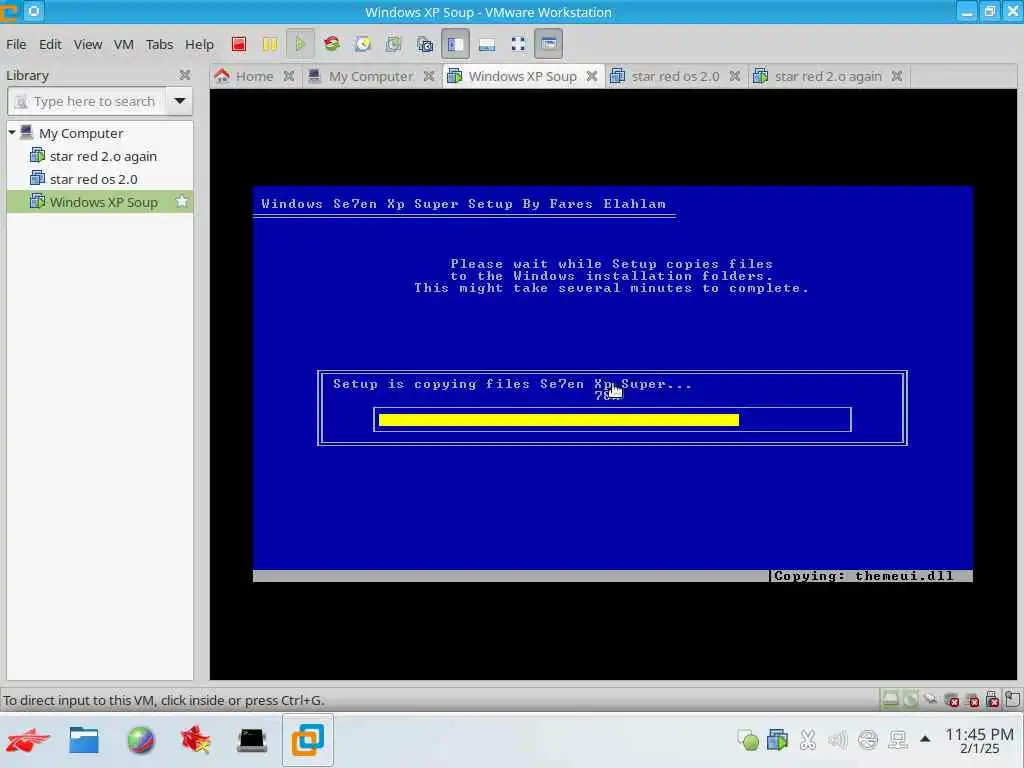This screenshot has height=768, width=1024.
Task: Select 'star red 2.o again' in Library
Action: pos(103,156)
